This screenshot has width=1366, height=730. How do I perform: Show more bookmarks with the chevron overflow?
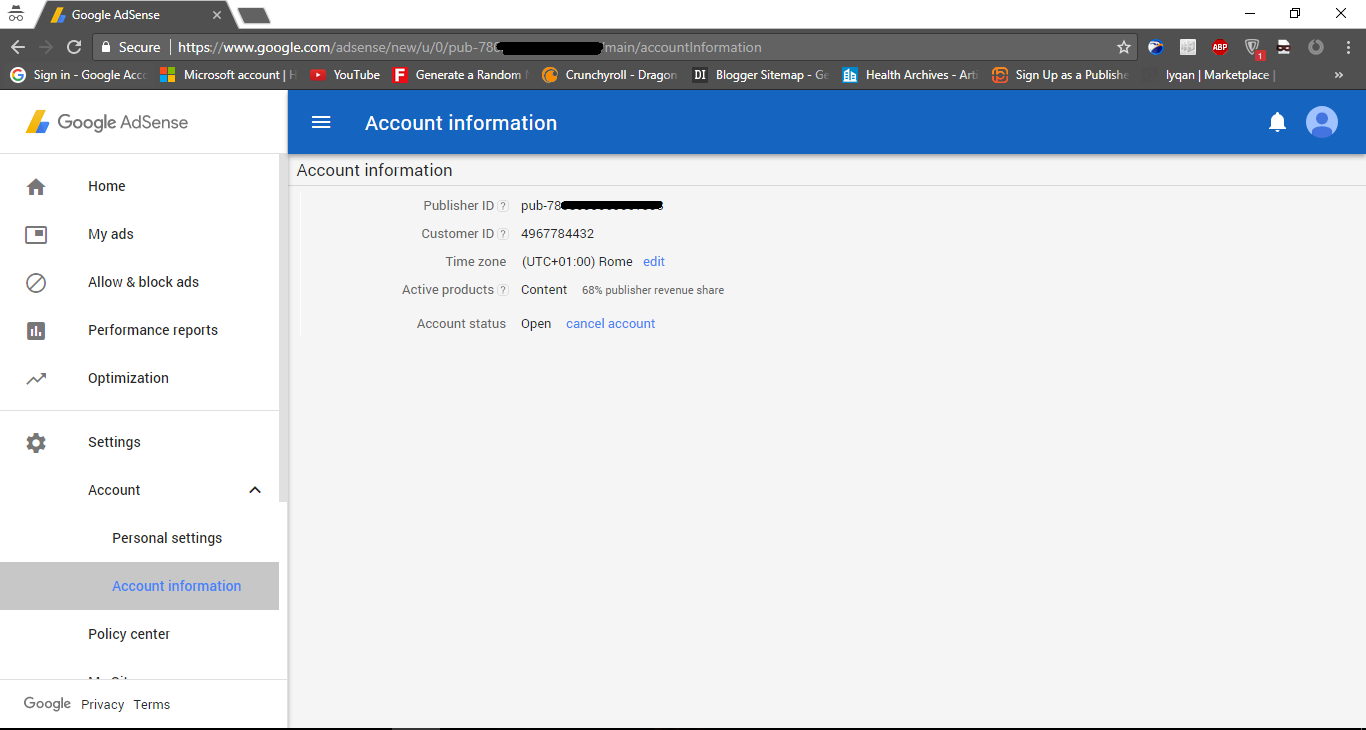(x=1339, y=75)
